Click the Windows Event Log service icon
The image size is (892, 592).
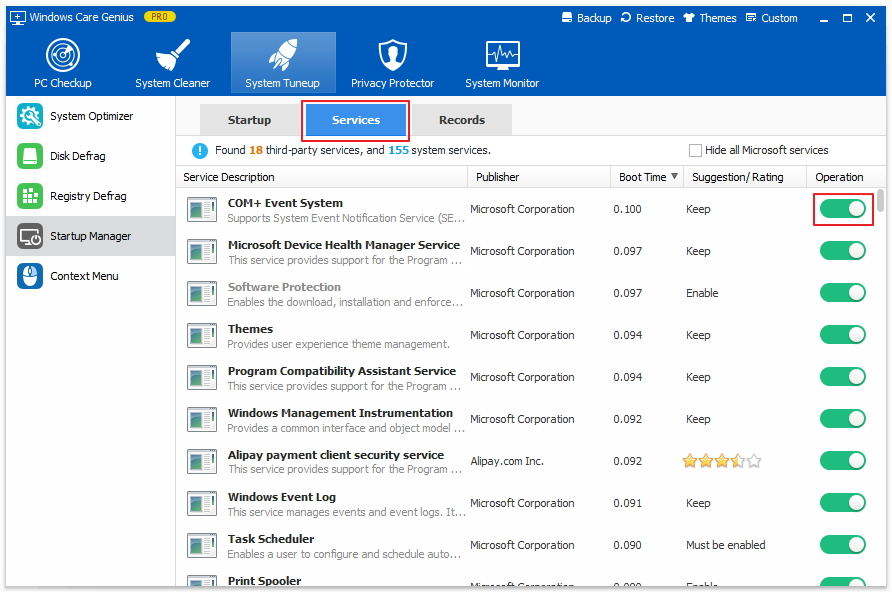(x=202, y=503)
